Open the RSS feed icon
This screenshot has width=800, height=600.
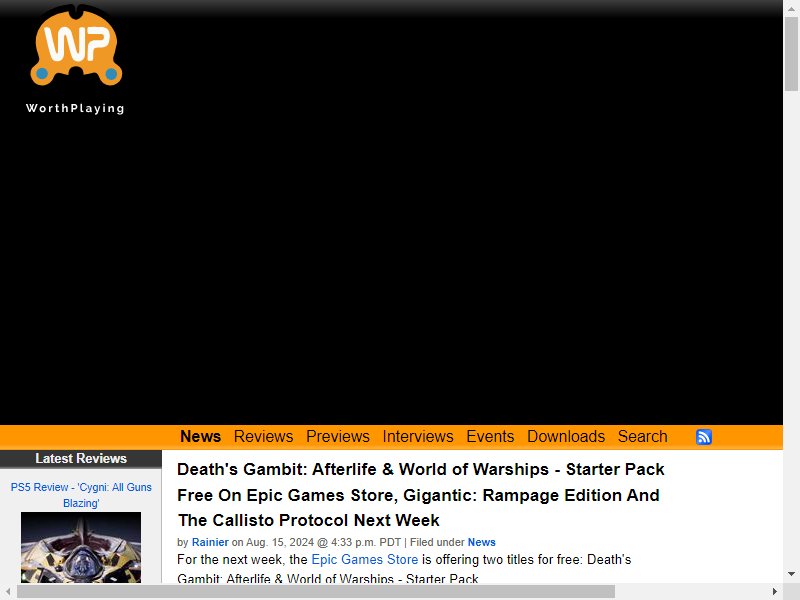click(x=704, y=437)
